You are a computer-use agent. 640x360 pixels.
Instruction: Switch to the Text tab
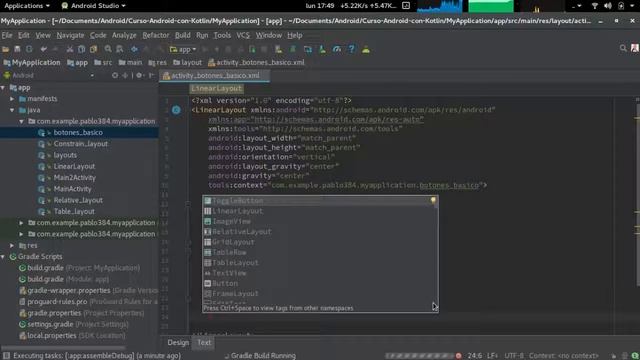204,342
